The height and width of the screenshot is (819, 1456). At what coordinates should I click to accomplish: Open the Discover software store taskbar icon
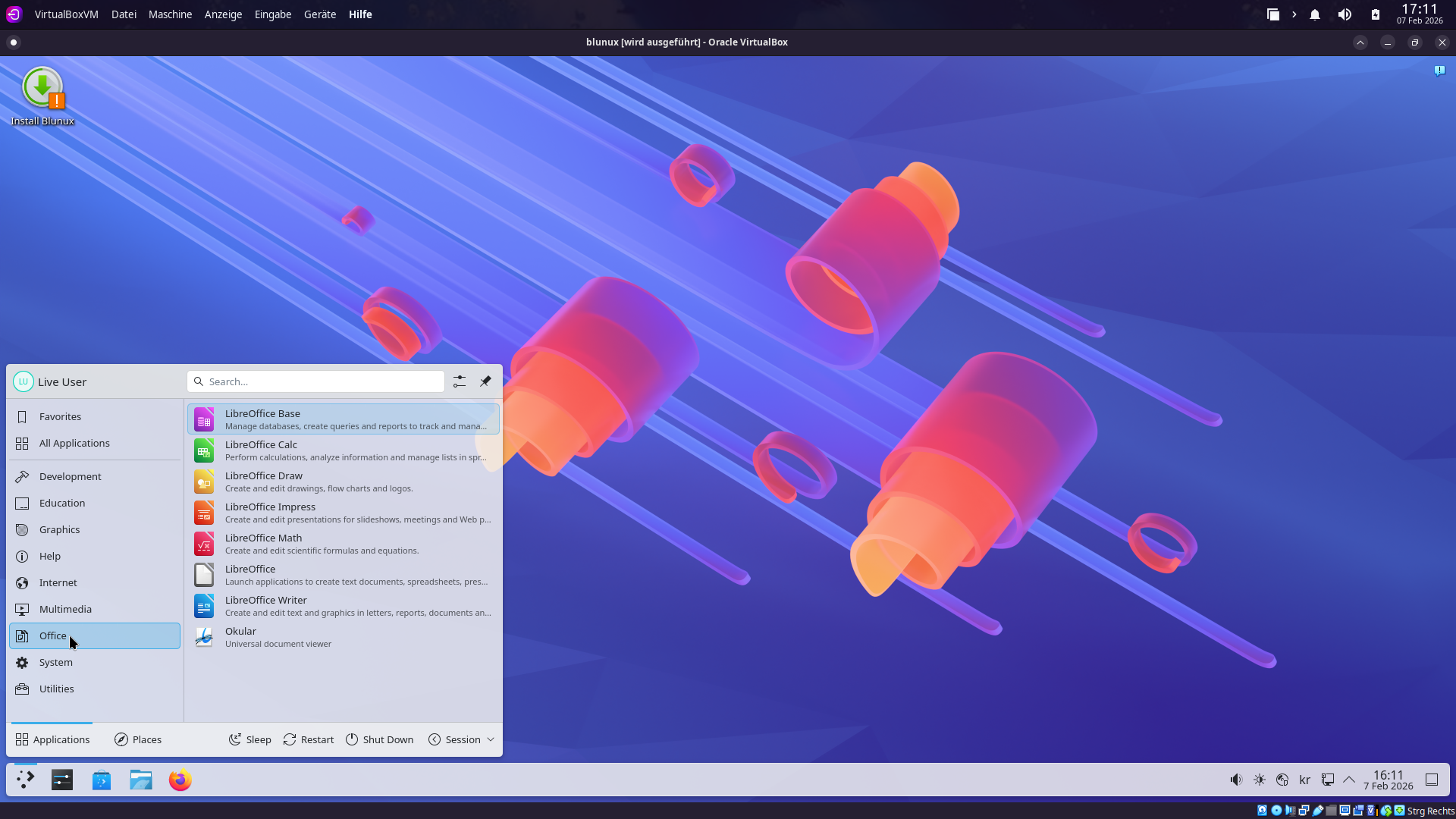(102, 780)
